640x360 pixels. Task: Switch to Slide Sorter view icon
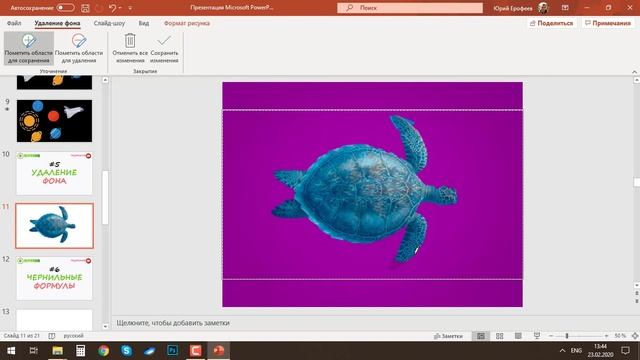pos(500,336)
